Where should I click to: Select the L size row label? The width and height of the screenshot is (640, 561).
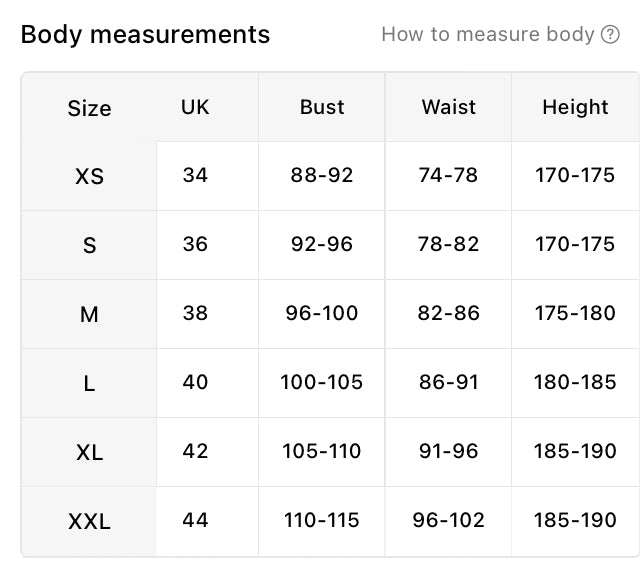pos(89,383)
